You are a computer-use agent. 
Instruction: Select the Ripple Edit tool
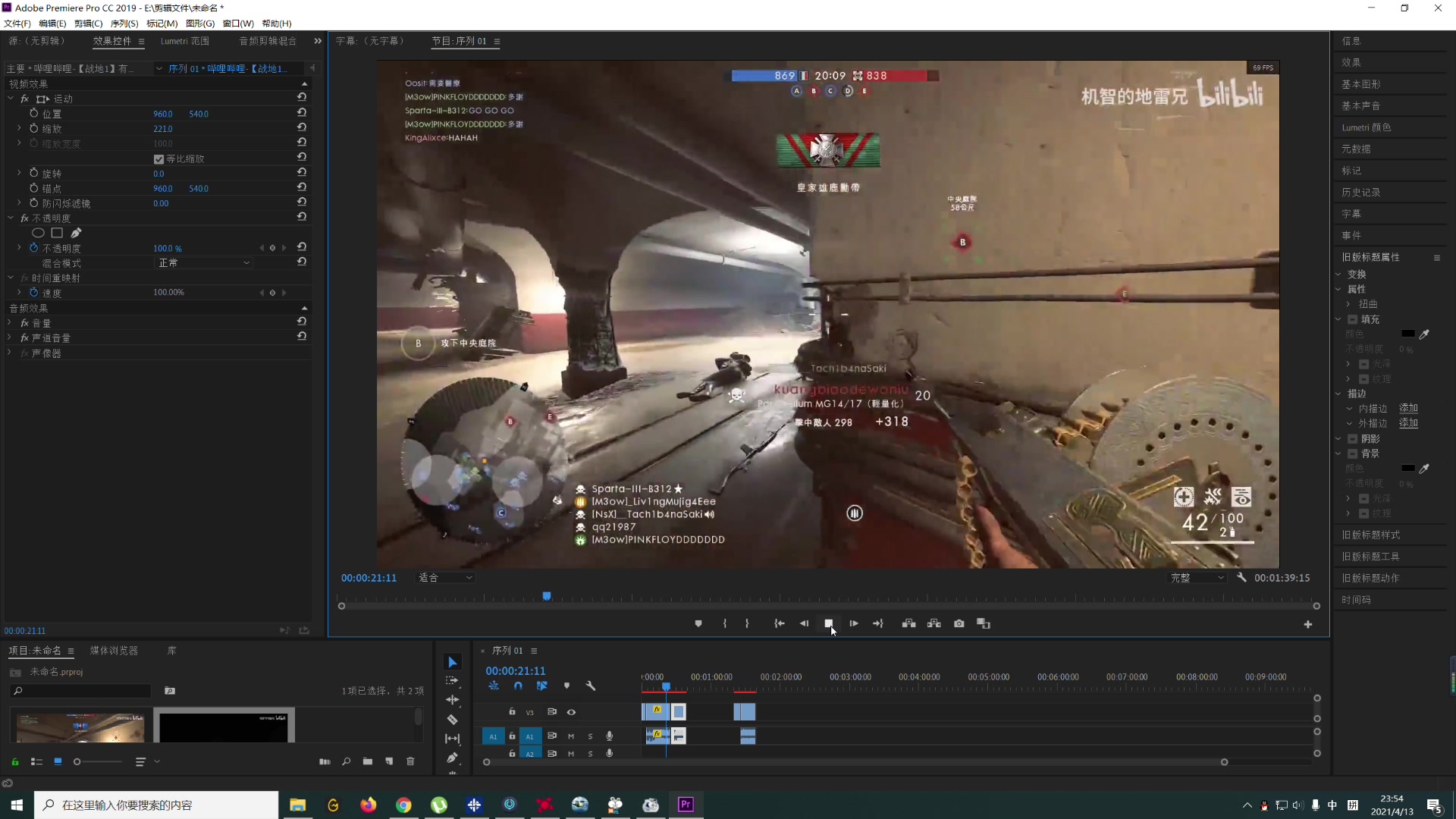(453, 700)
